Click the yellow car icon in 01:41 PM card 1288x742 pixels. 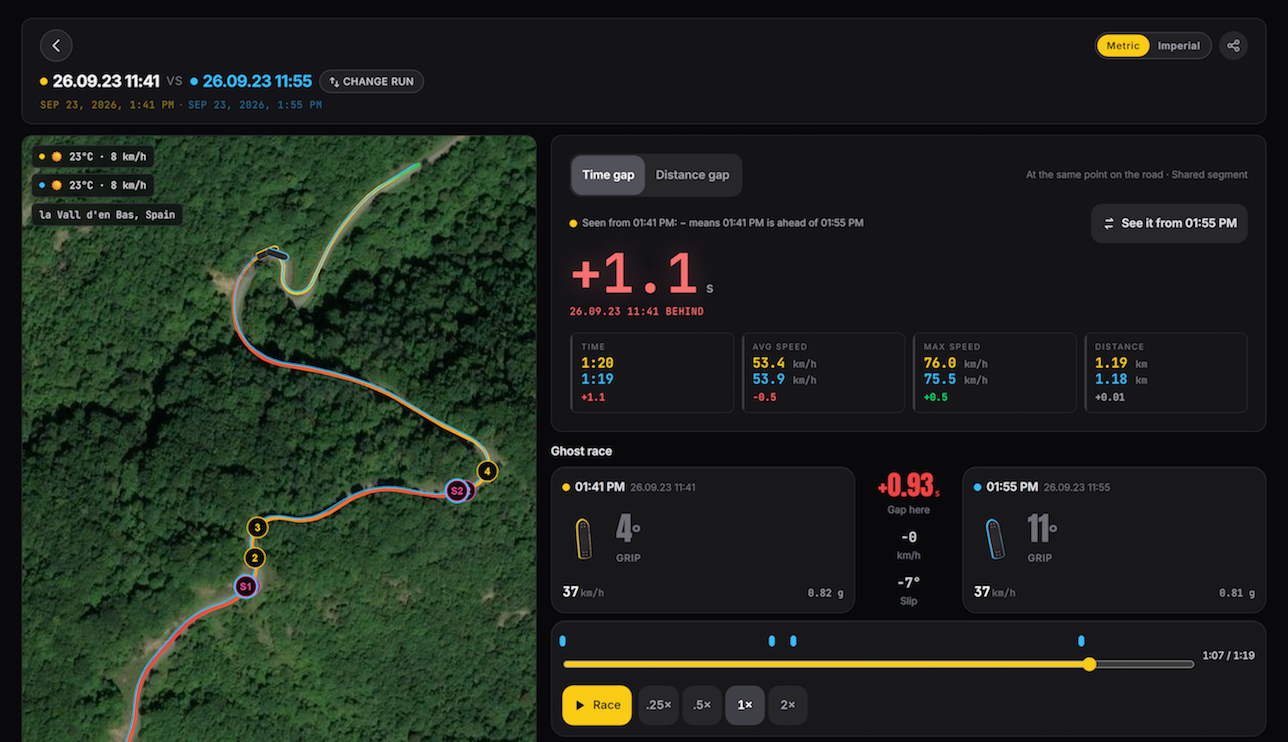tap(584, 539)
